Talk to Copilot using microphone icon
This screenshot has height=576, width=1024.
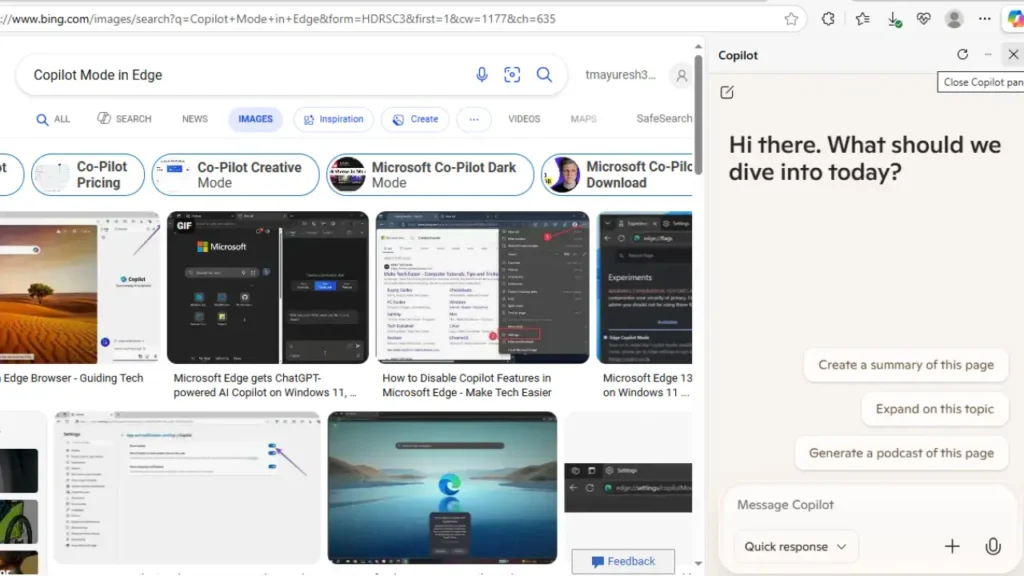coord(993,546)
